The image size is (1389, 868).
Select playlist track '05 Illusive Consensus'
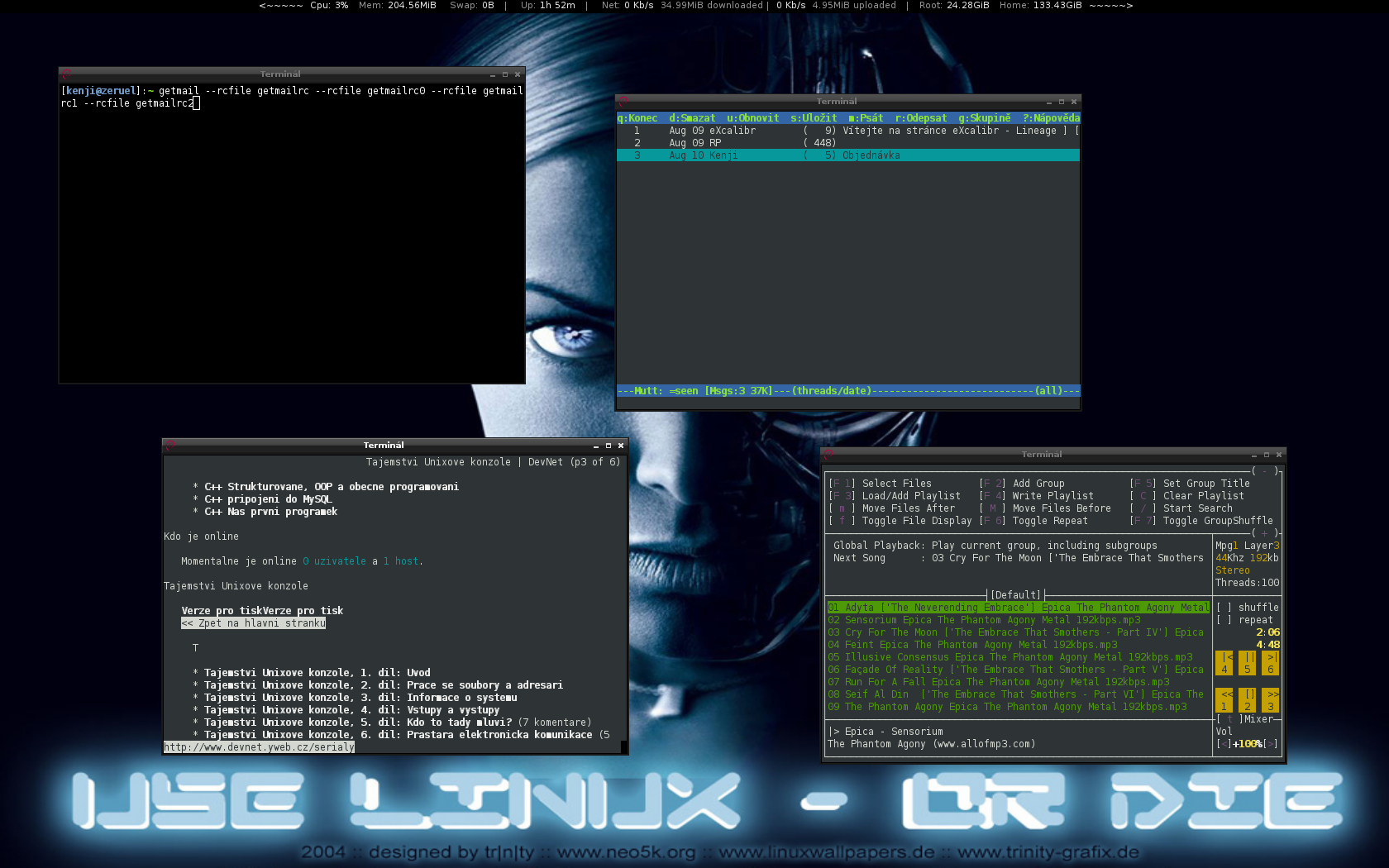[1010, 657]
